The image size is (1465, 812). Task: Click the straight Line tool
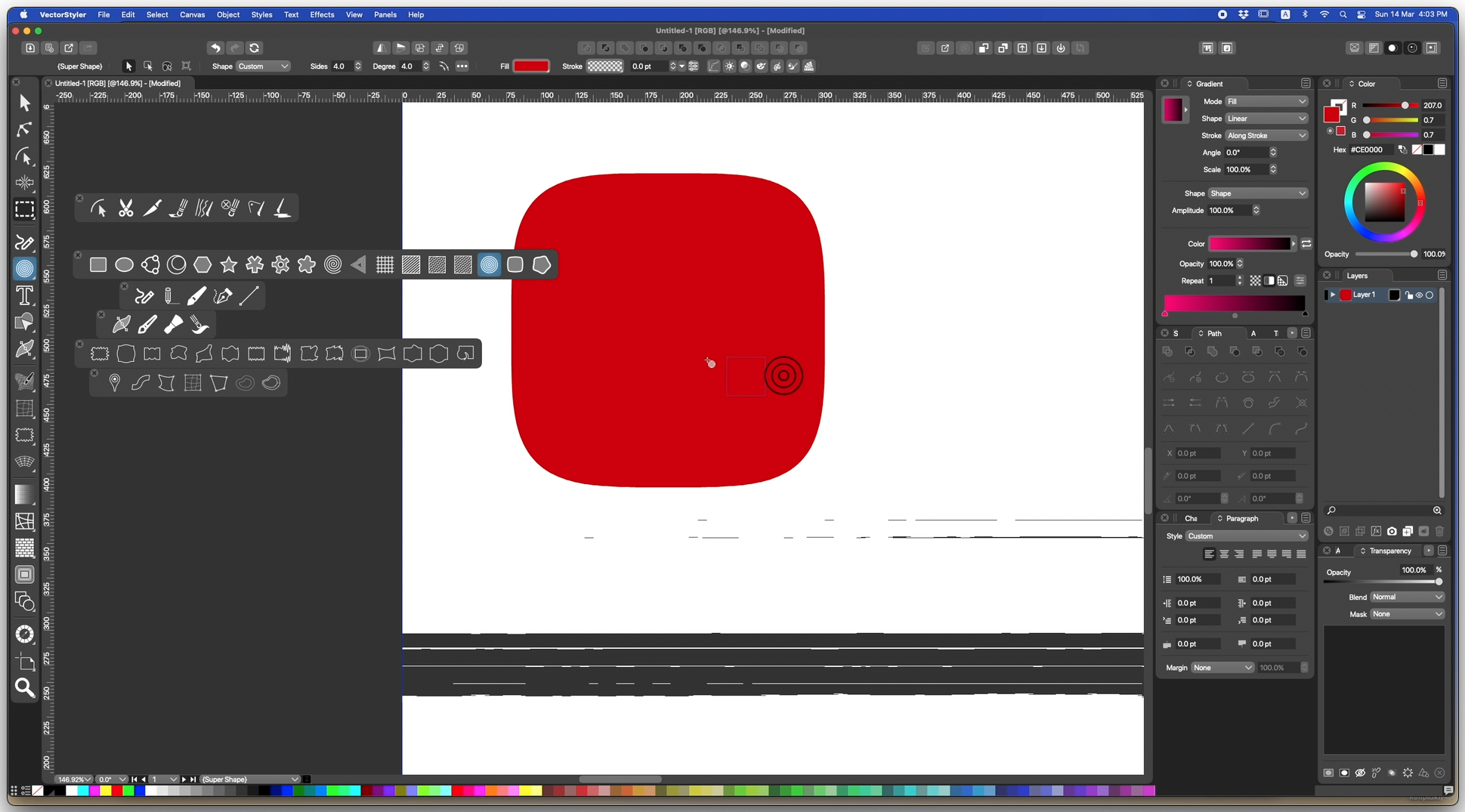(x=249, y=296)
